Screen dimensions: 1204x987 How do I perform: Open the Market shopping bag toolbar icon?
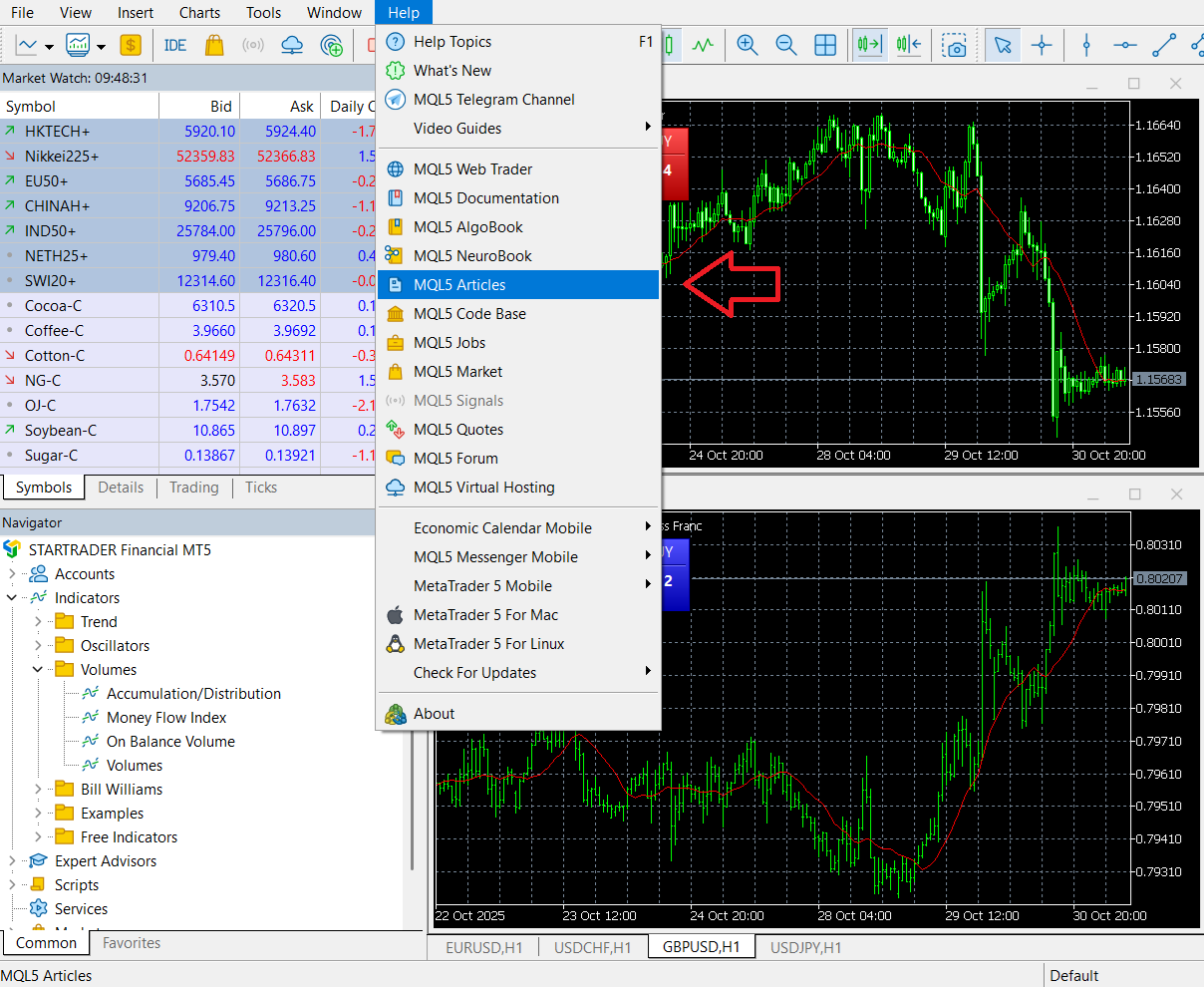point(213,45)
